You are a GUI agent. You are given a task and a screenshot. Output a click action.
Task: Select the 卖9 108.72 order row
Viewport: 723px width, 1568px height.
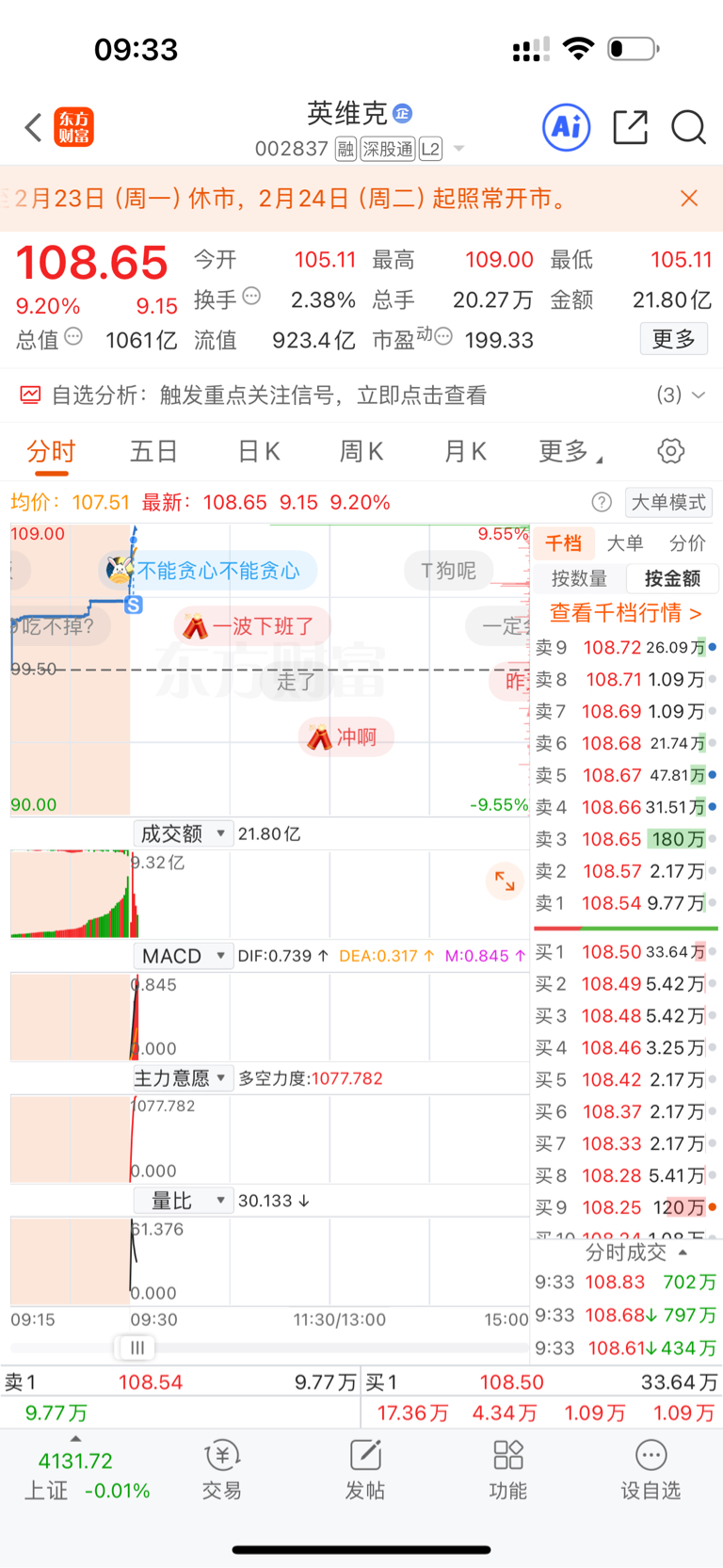click(x=626, y=647)
